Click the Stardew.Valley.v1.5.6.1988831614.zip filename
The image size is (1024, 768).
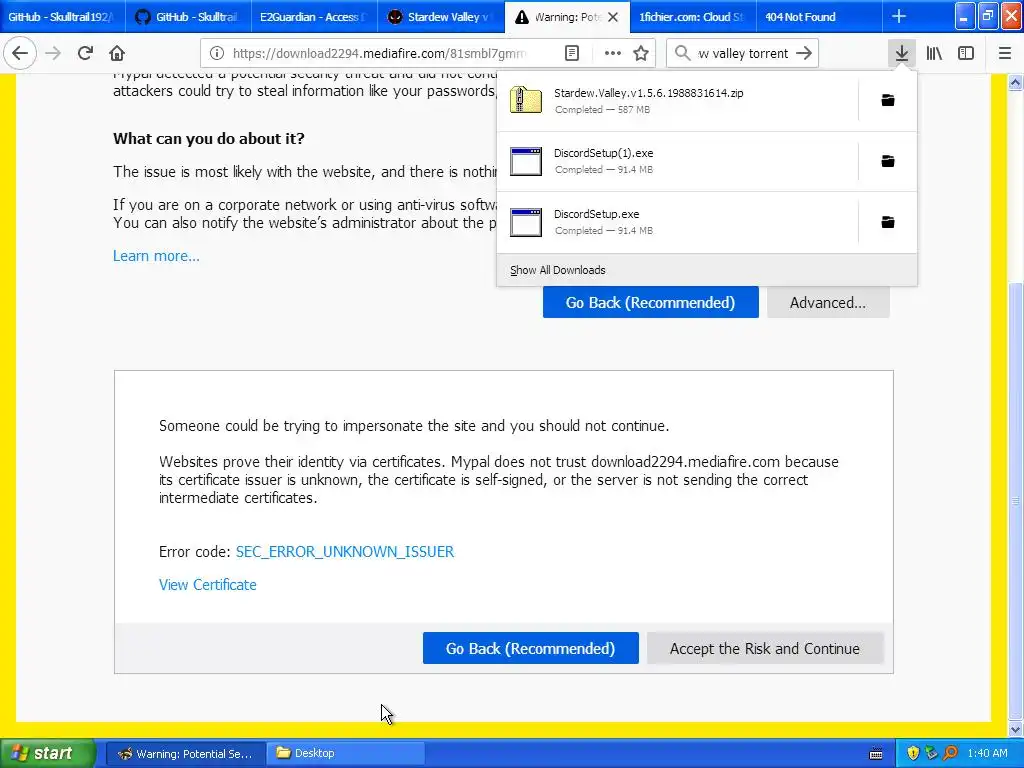coord(648,93)
